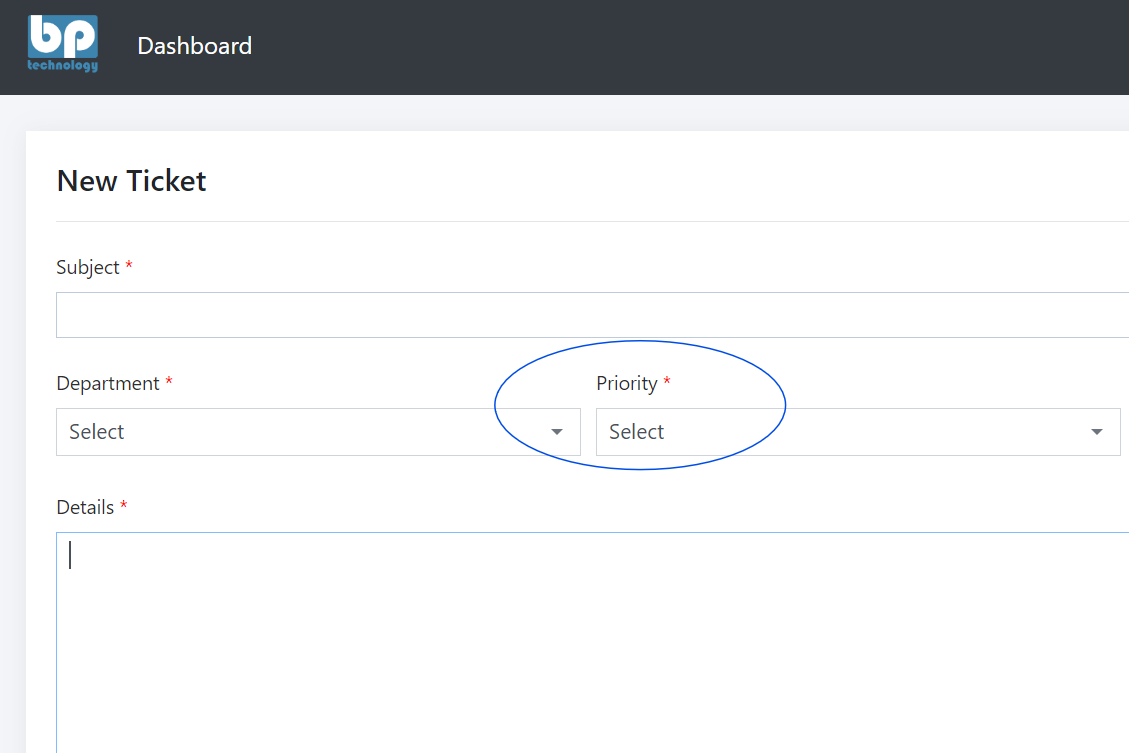Click the red asterisk beside Priority
1129x753 pixels.
(667, 382)
